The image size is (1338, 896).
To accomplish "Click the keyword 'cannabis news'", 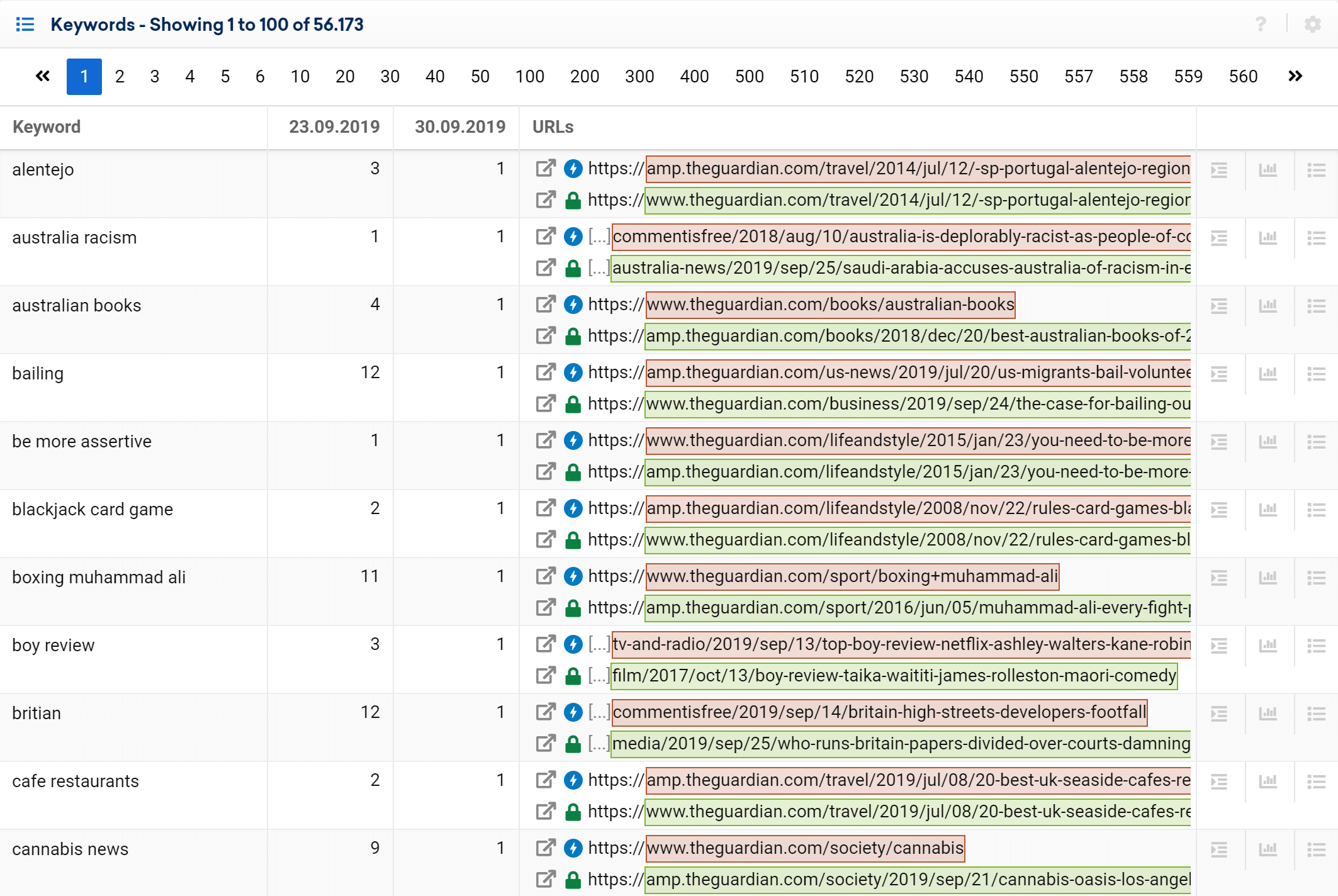I will click(70, 849).
